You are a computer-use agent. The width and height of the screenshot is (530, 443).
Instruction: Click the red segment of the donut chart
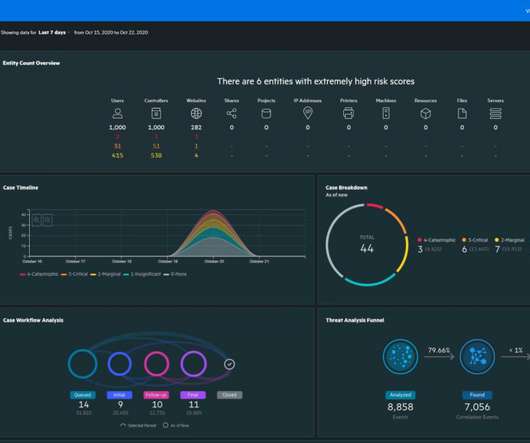pos(375,205)
